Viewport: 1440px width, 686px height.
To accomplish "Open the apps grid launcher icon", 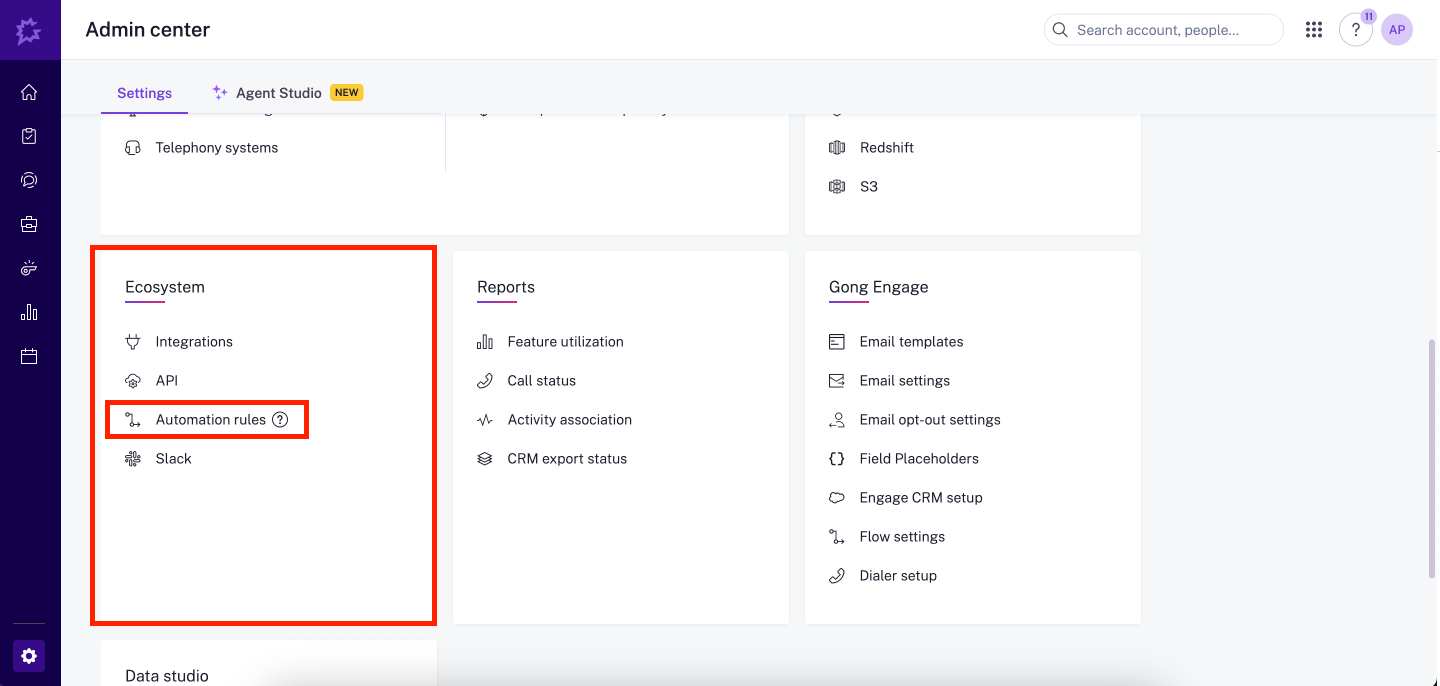I will coord(1314,30).
